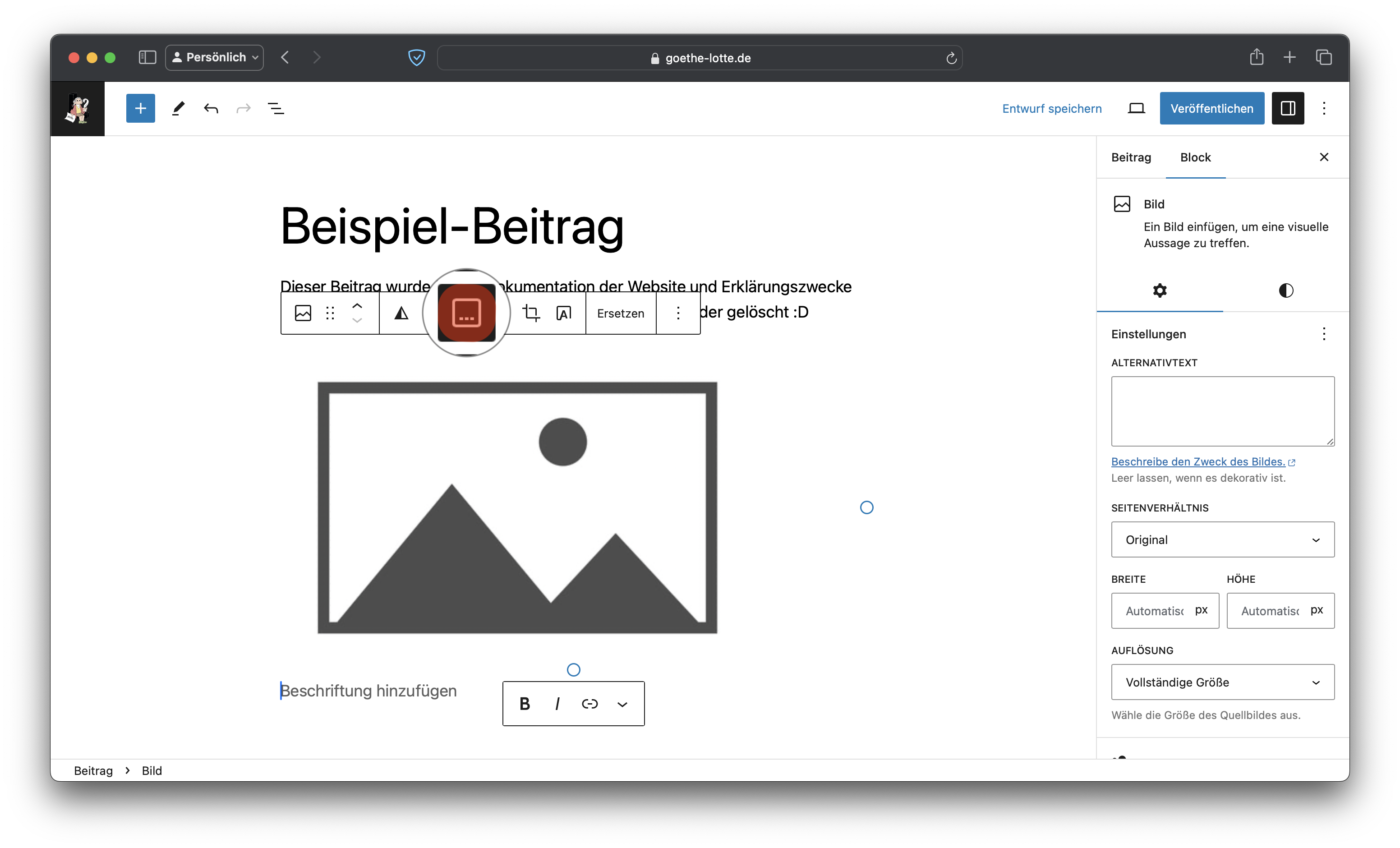
Task: Toggle the settings sidebar panel button
Action: click(x=1288, y=108)
